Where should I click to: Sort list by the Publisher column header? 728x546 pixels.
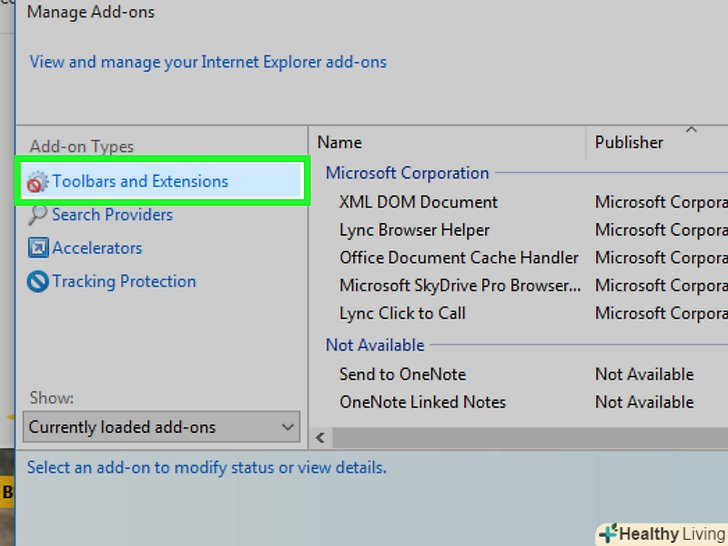tap(629, 142)
